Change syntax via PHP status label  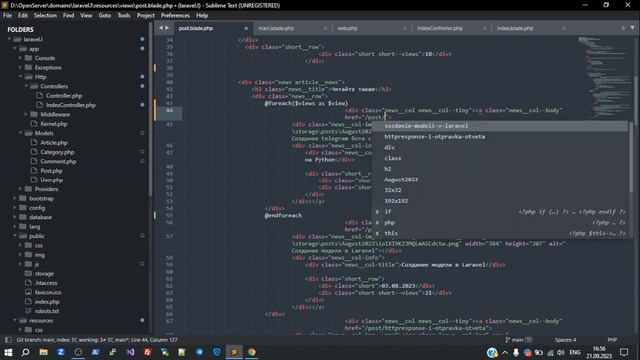coord(612,340)
